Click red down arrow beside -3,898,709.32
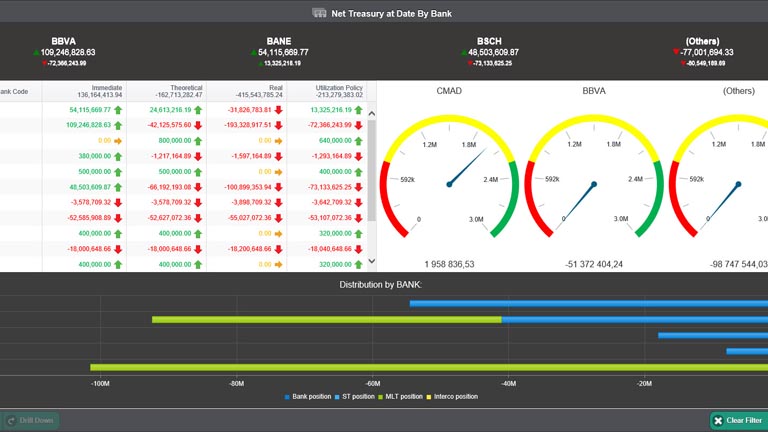Viewport: 768px width, 432px height. pyautogui.click(x=278, y=203)
